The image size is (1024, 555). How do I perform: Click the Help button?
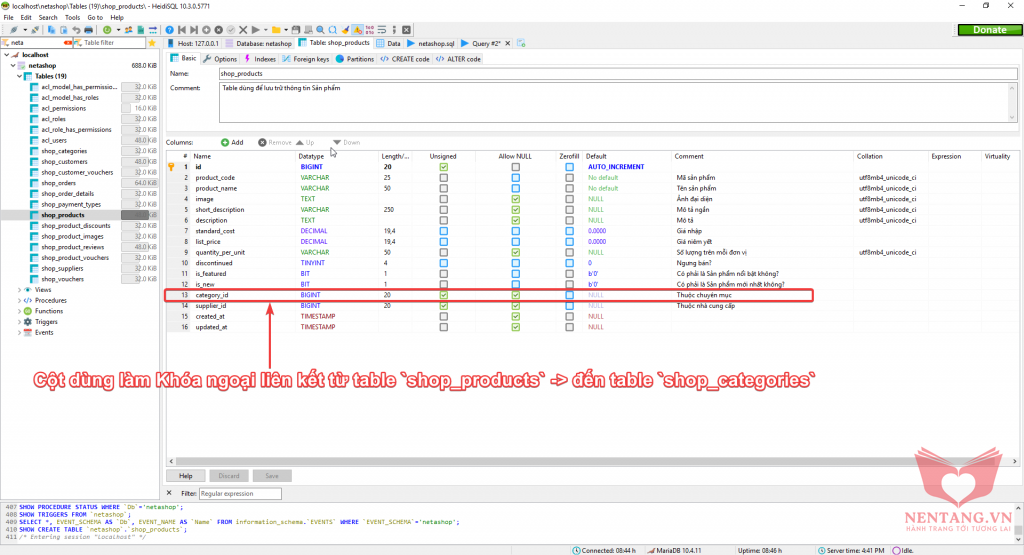click(x=186, y=476)
